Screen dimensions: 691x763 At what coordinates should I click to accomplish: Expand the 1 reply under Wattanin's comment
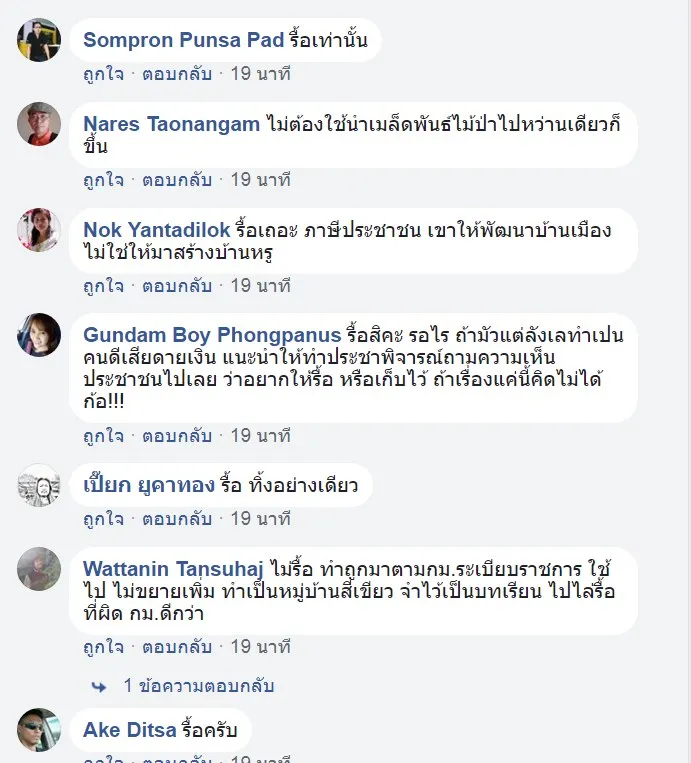click(x=198, y=686)
